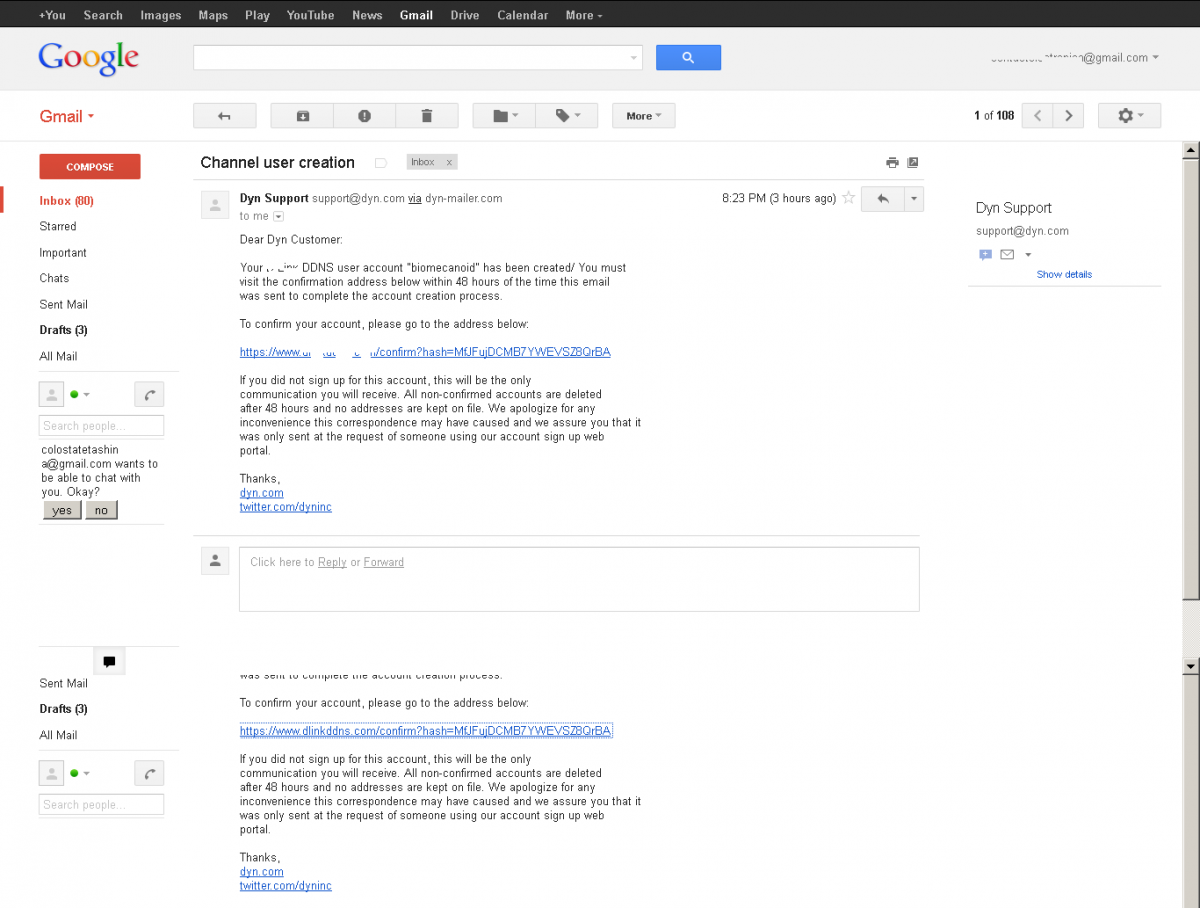This screenshot has height=908, width=1200.
Task: Click the chat speech-bubble icon in sidebar
Action: coord(109,661)
